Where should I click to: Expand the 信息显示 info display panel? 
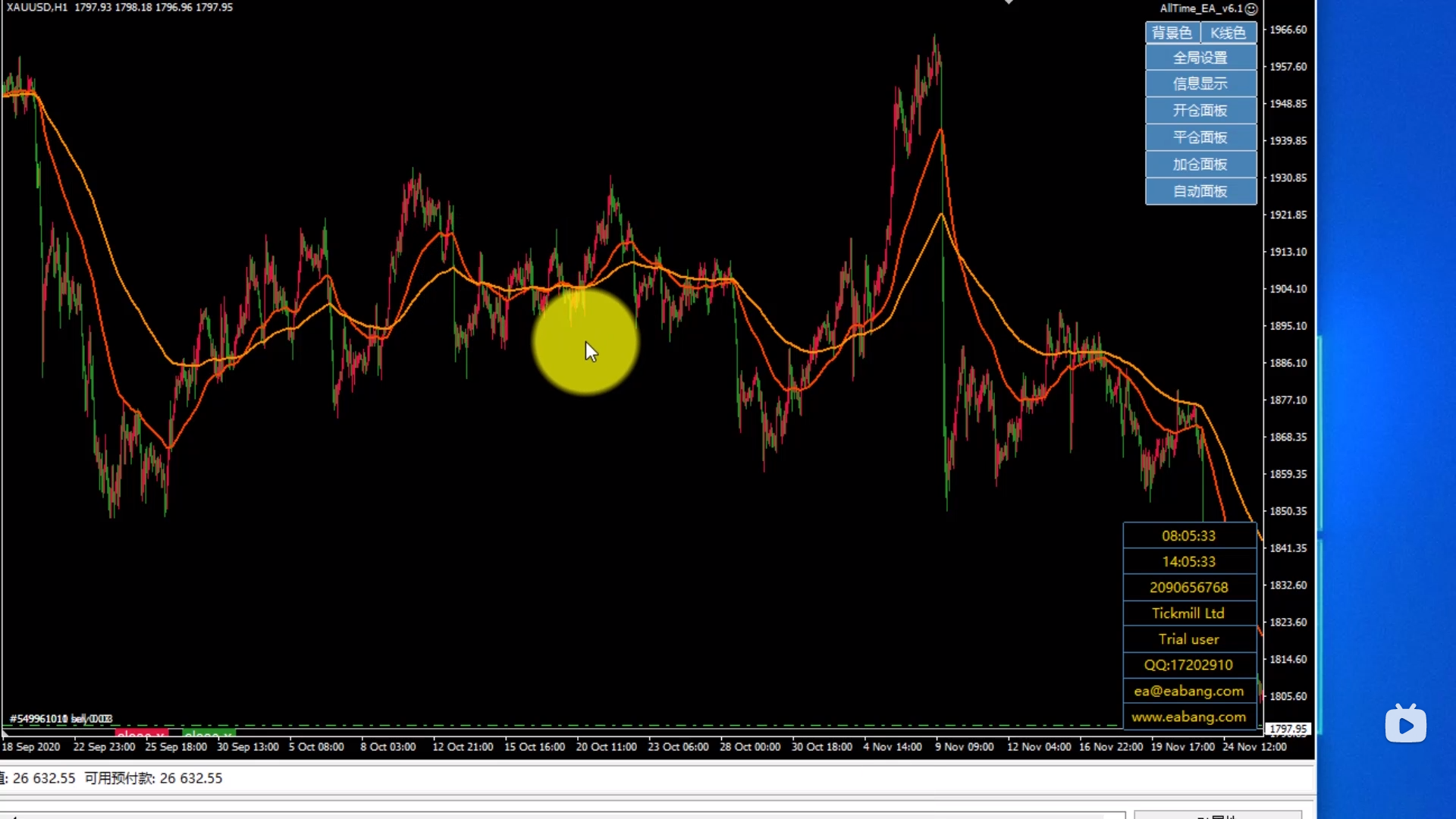click(1200, 83)
